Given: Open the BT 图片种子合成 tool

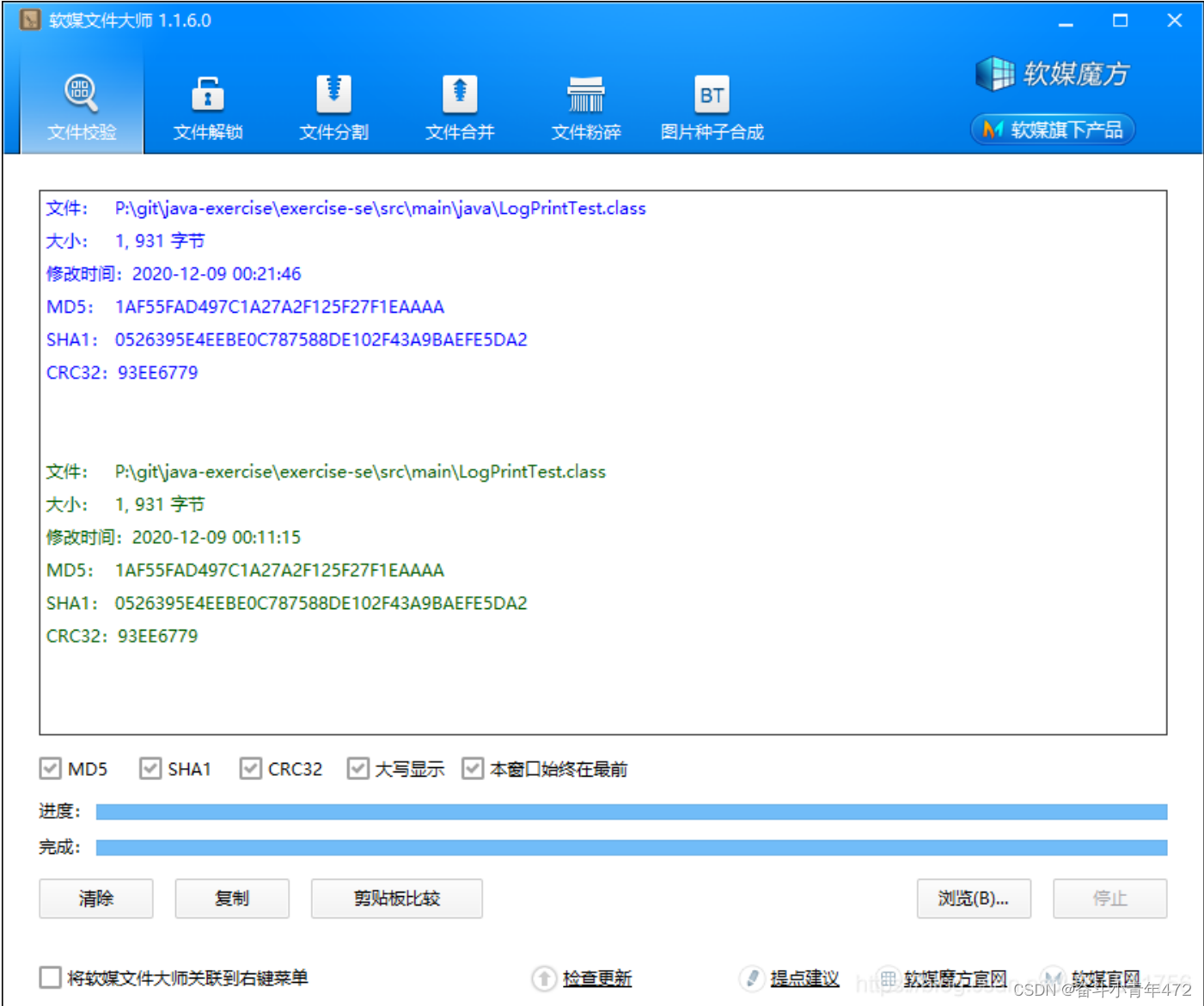Looking at the screenshot, I should click(712, 105).
